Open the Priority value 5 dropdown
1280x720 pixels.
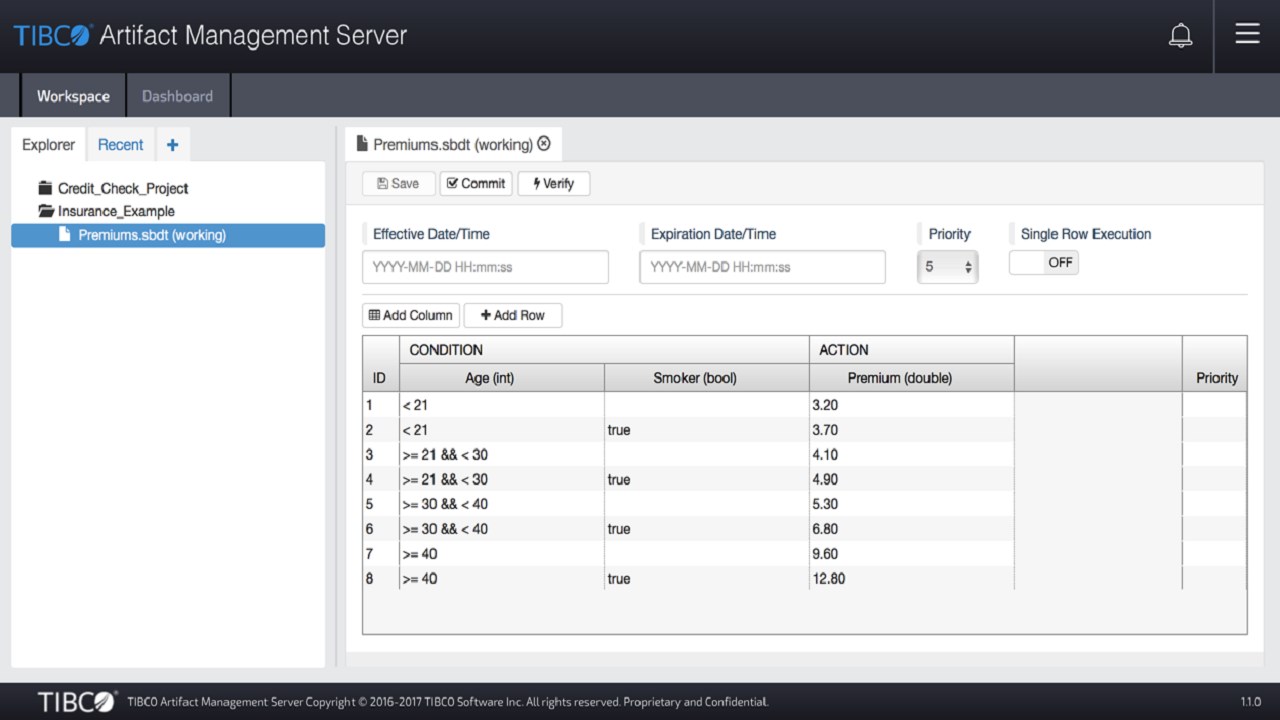click(x=947, y=267)
